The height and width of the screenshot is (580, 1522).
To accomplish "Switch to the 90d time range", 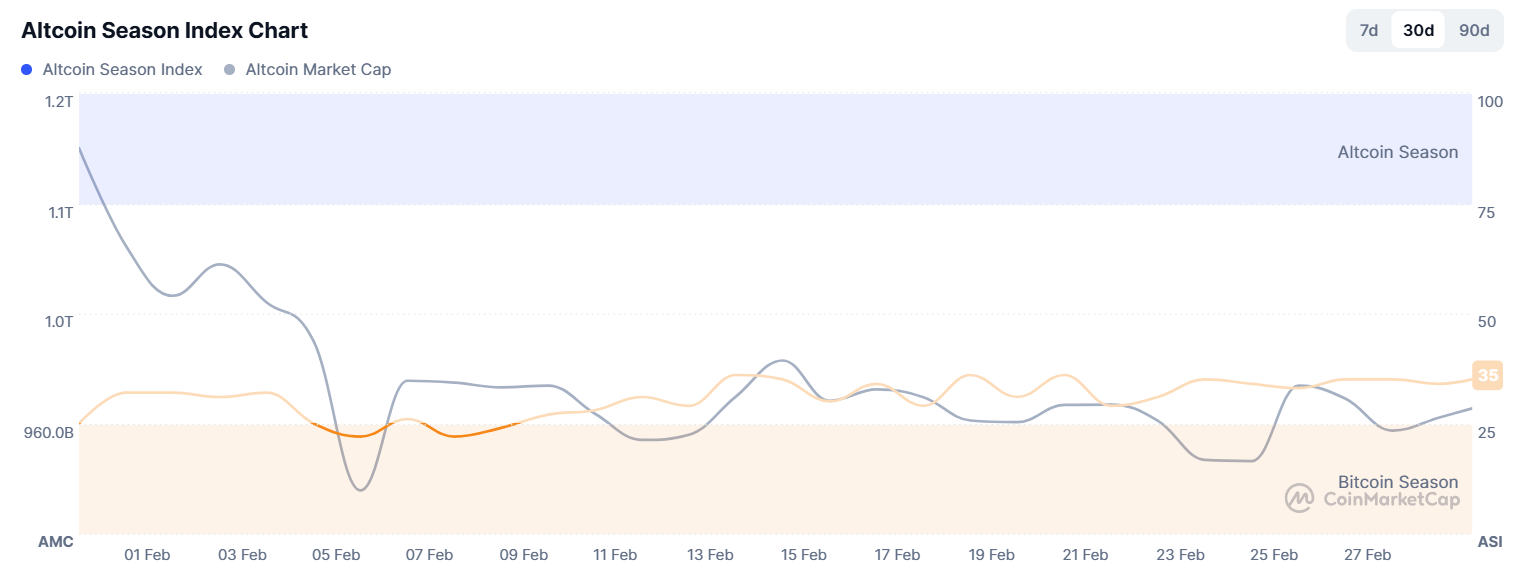I will click(x=1474, y=30).
